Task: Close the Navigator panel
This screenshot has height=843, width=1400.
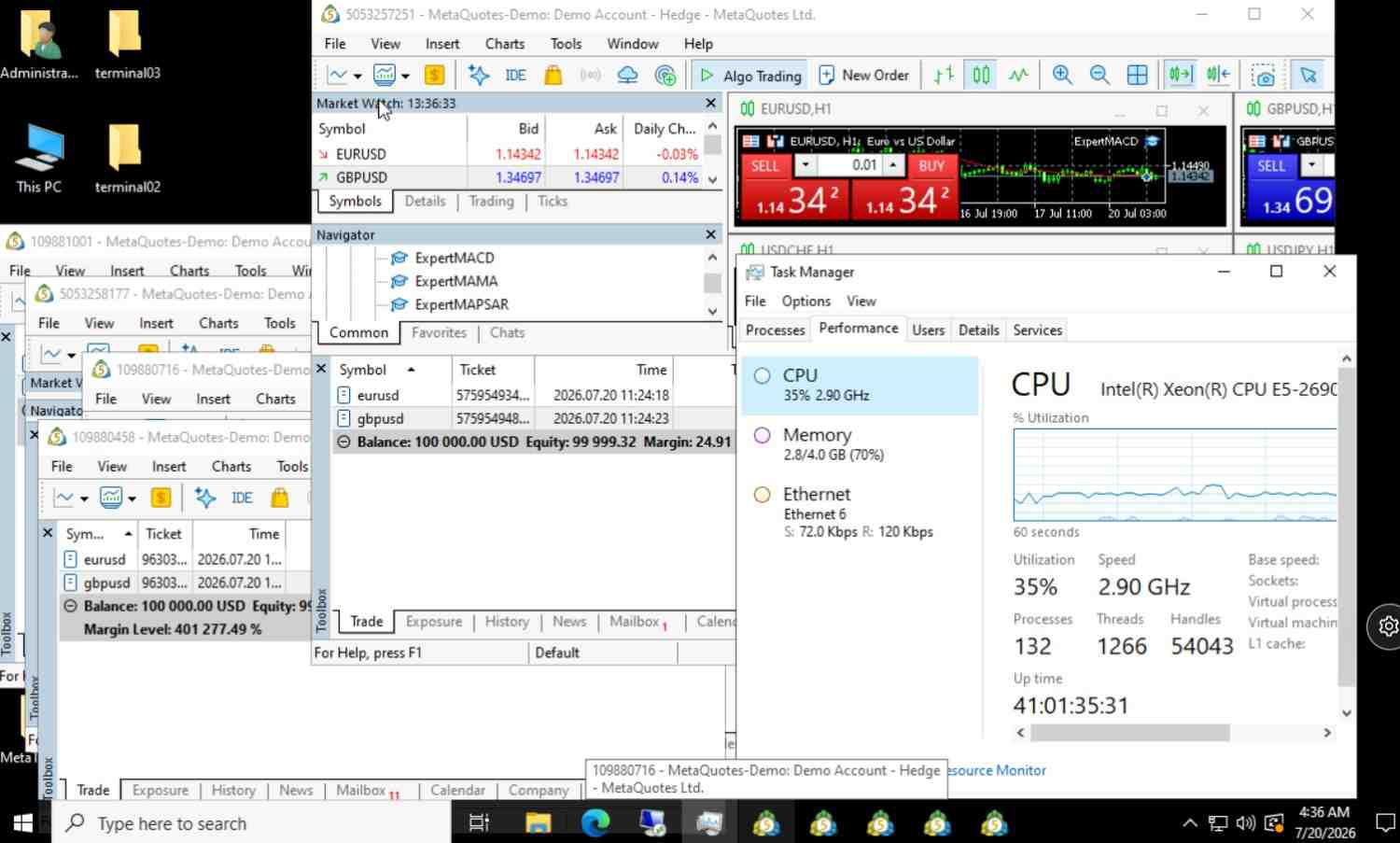Action: point(711,235)
